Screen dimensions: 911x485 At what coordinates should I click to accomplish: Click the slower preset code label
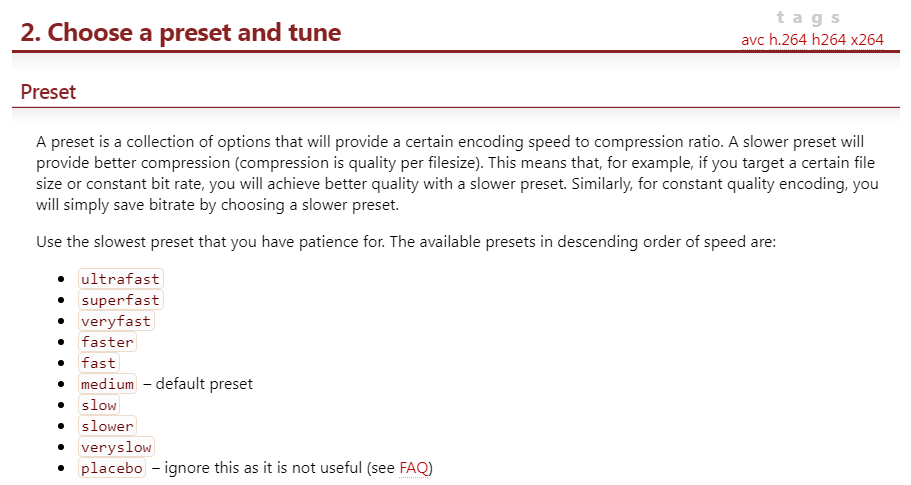click(107, 426)
